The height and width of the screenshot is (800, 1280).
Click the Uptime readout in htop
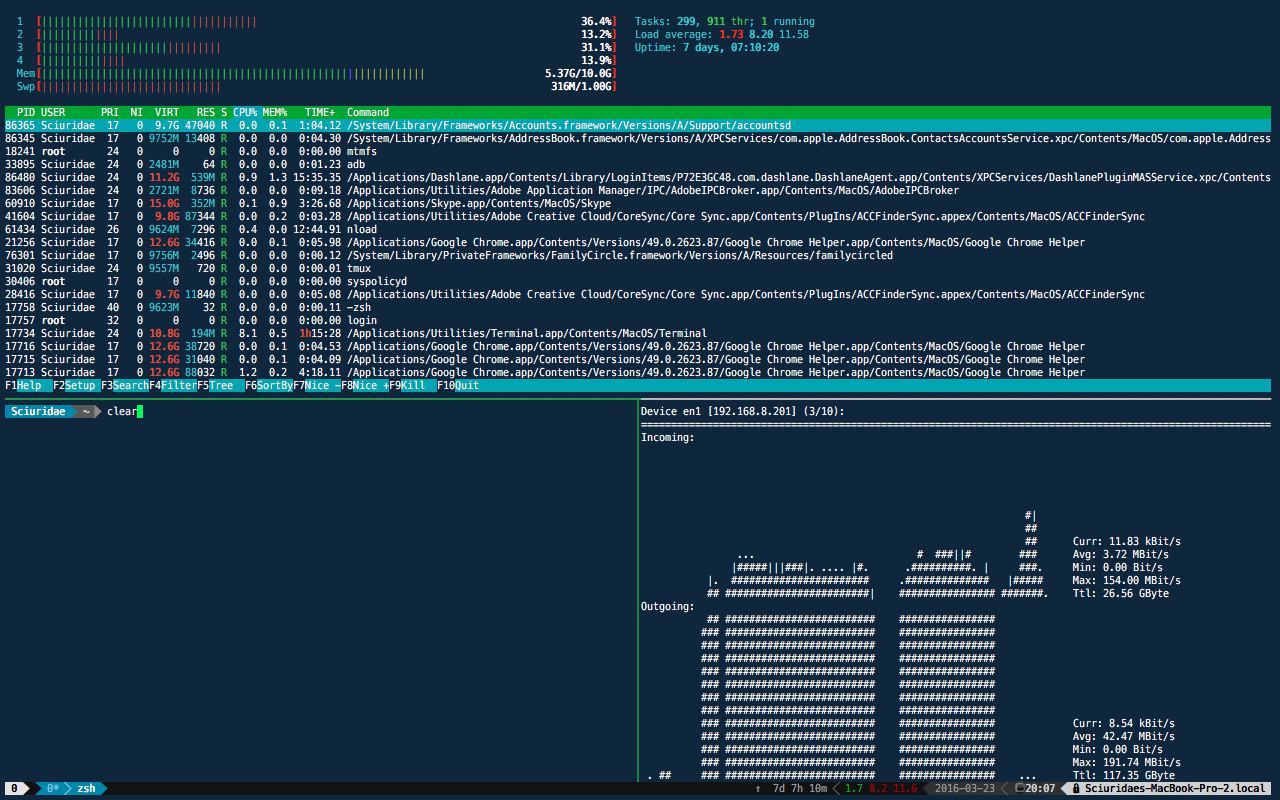[x=707, y=47]
